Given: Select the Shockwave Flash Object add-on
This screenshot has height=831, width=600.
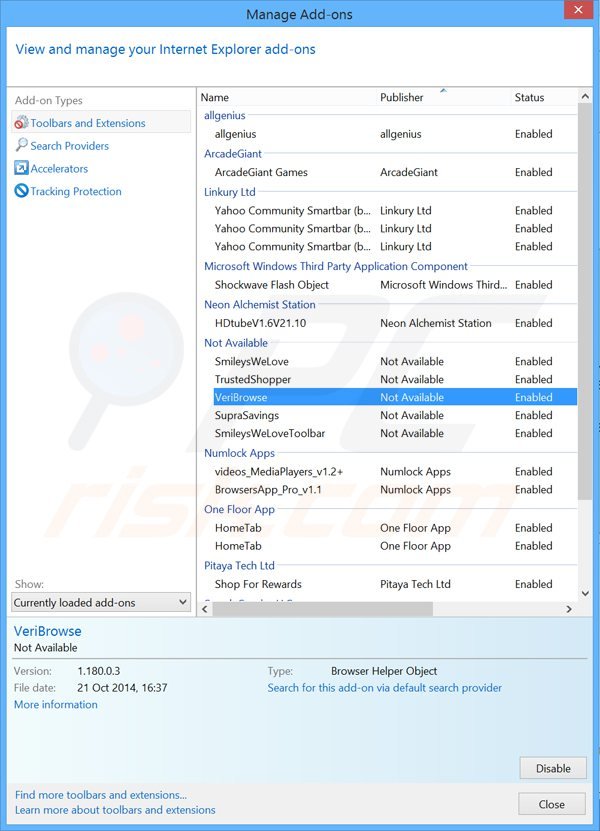Looking at the screenshot, I should pyautogui.click(x=395, y=285).
